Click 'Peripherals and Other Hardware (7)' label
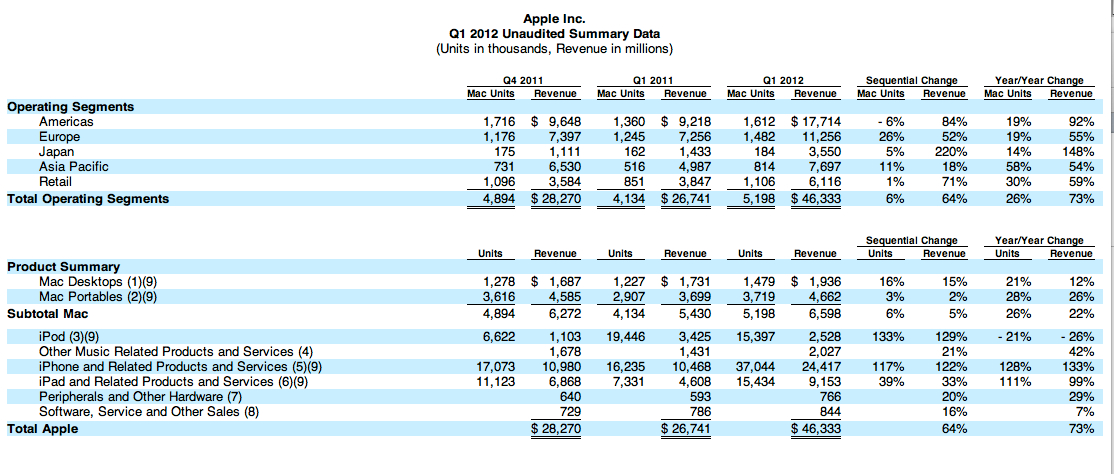Viewport: 1114px width, 474px height. [141, 397]
